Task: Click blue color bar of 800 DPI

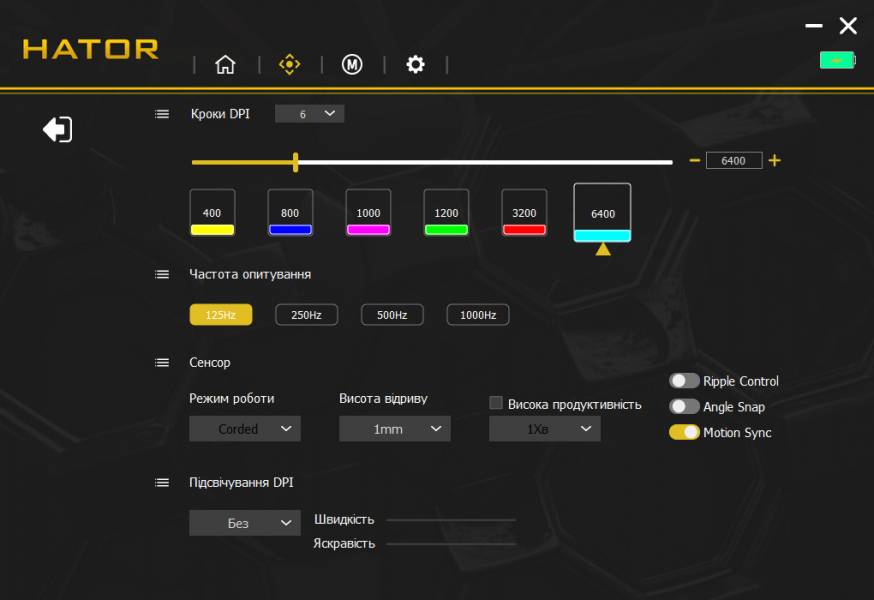Action: click(290, 229)
